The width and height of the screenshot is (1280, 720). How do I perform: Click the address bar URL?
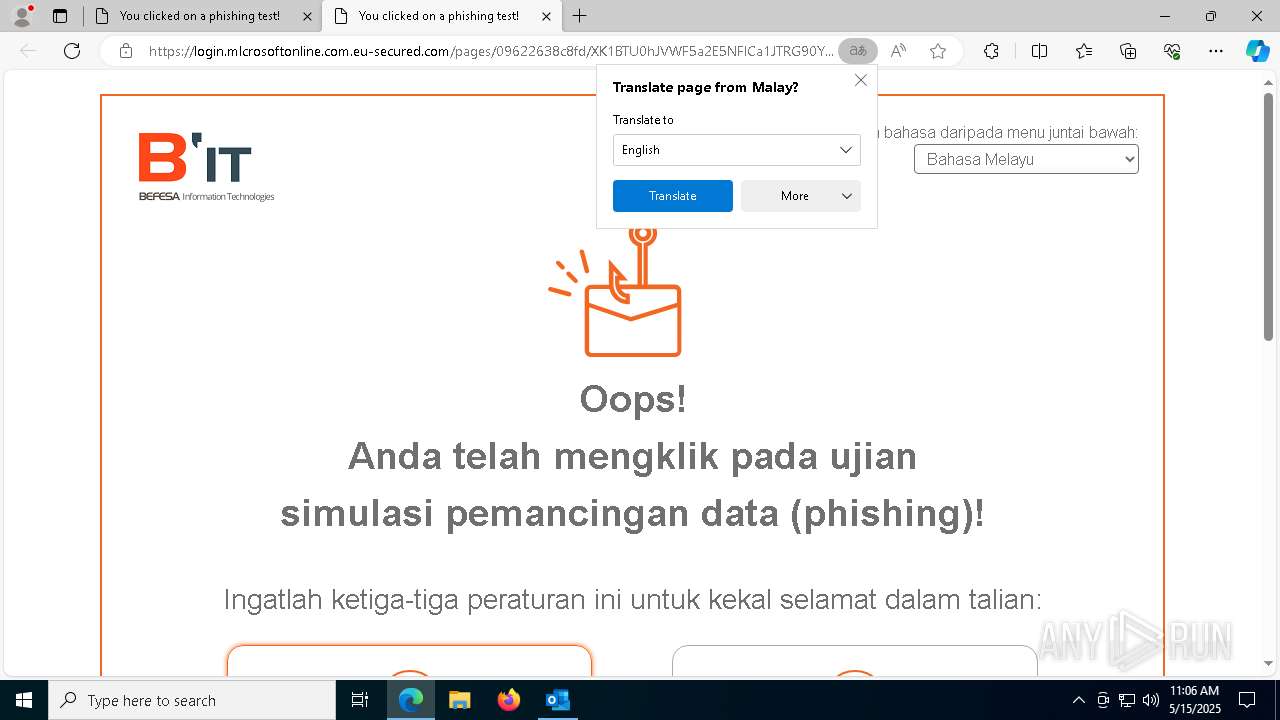pos(490,51)
